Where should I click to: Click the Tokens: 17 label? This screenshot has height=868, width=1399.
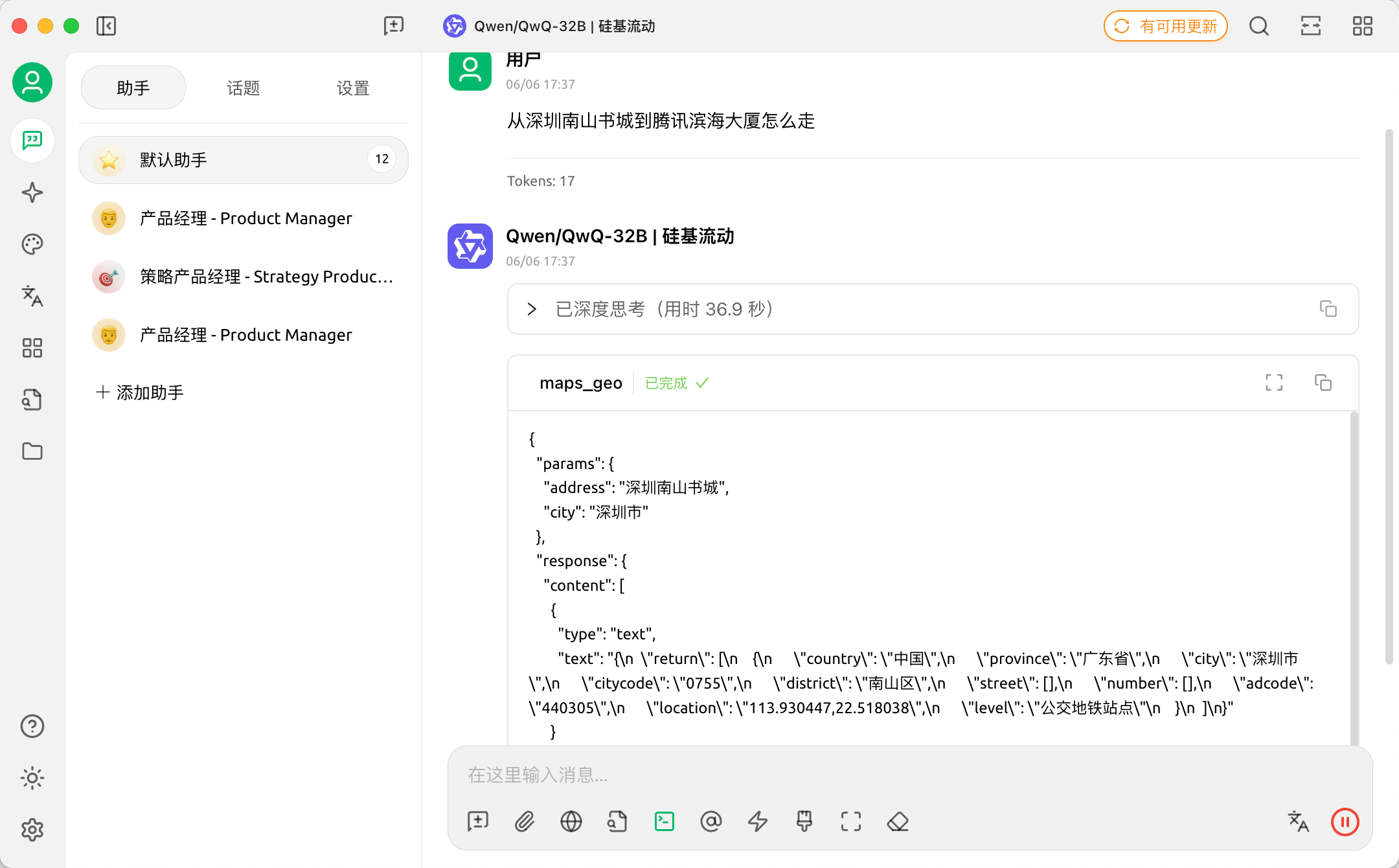pyautogui.click(x=541, y=181)
